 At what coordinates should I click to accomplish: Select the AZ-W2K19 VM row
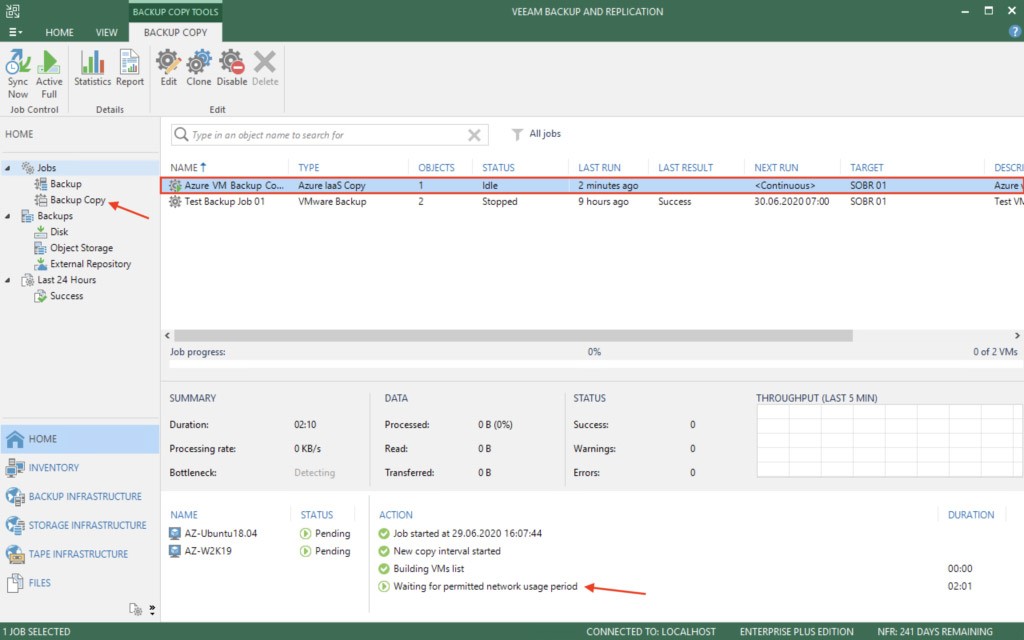pos(260,551)
